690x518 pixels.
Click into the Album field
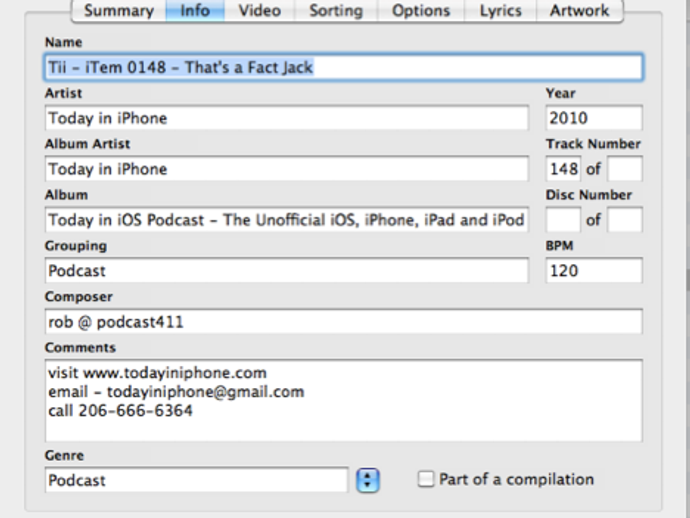click(286, 220)
